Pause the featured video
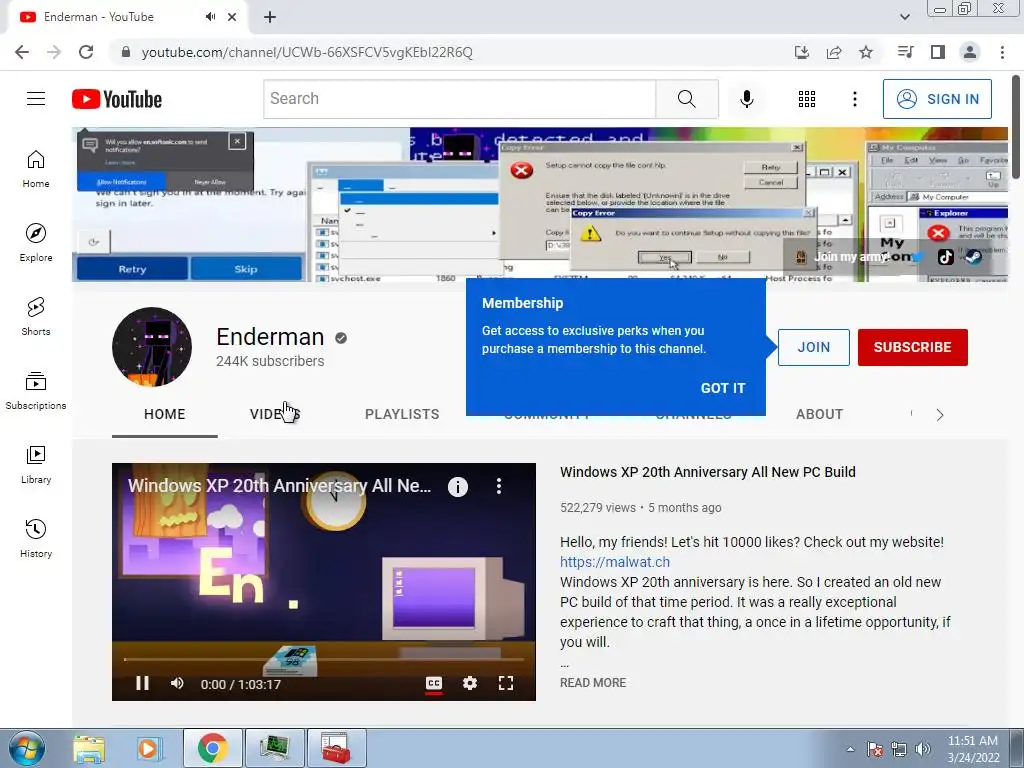 (x=142, y=683)
